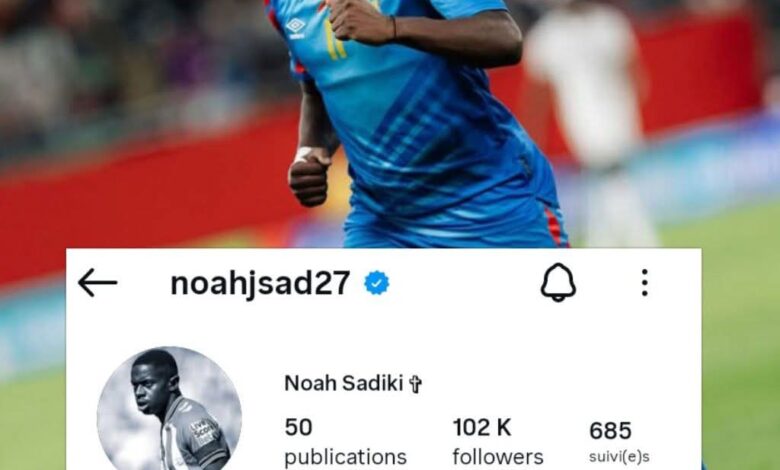Tap the cross symbol after Noah Sadiki
This screenshot has height=470, width=780.
point(415,384)
